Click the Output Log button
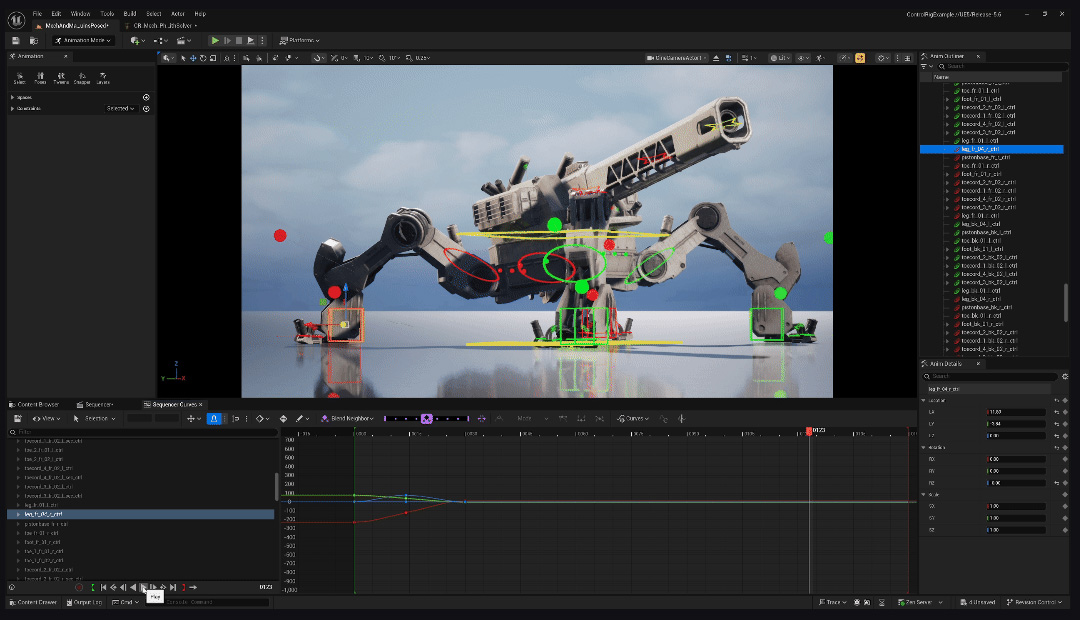Screen dimensions: 1080x620 [85, 602]
